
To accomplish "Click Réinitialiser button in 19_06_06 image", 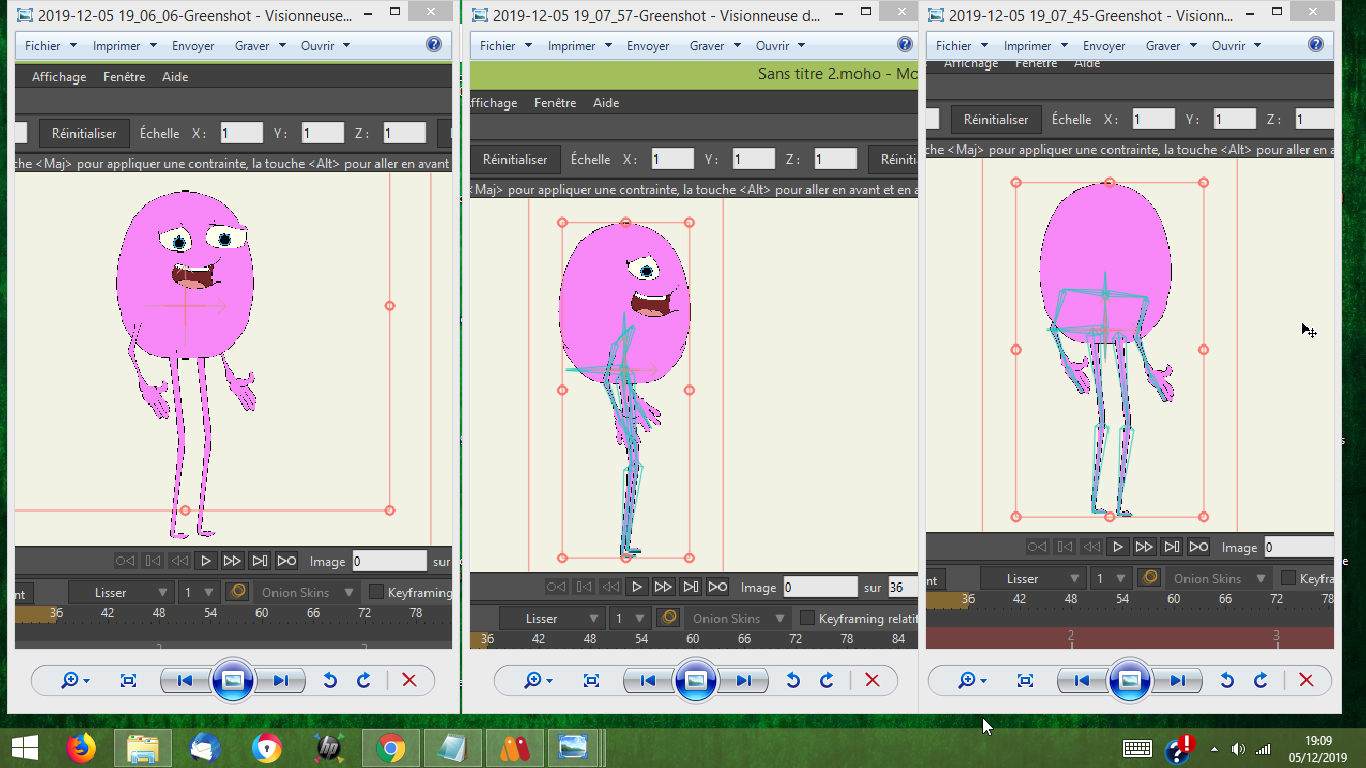I will click(84, 133).
